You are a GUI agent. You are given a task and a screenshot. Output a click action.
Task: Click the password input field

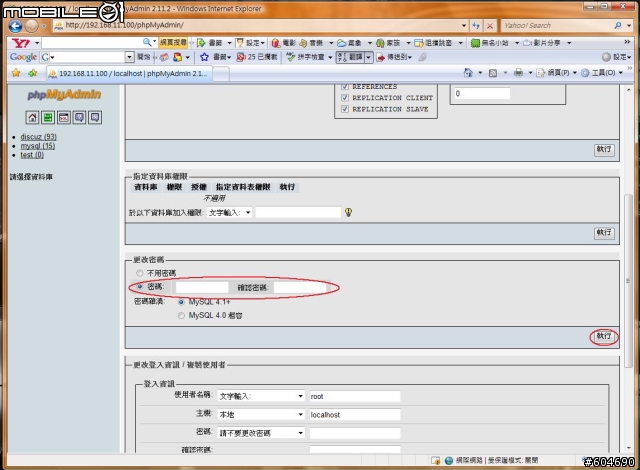pyautogui.click(x=202, y=287)
